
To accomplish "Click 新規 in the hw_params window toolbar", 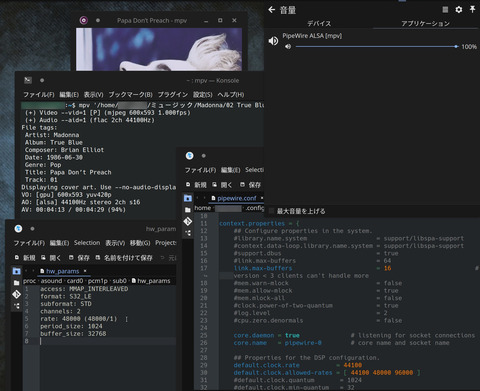I will tap(25, 258).
